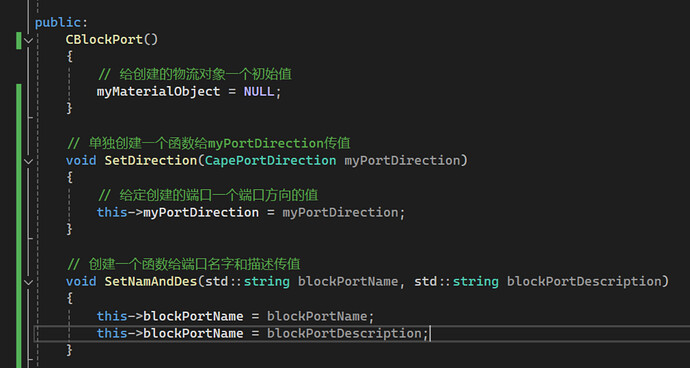Collapse the SetDirection function fold chevron
The image size is (690, 368).
click(28, 162)
